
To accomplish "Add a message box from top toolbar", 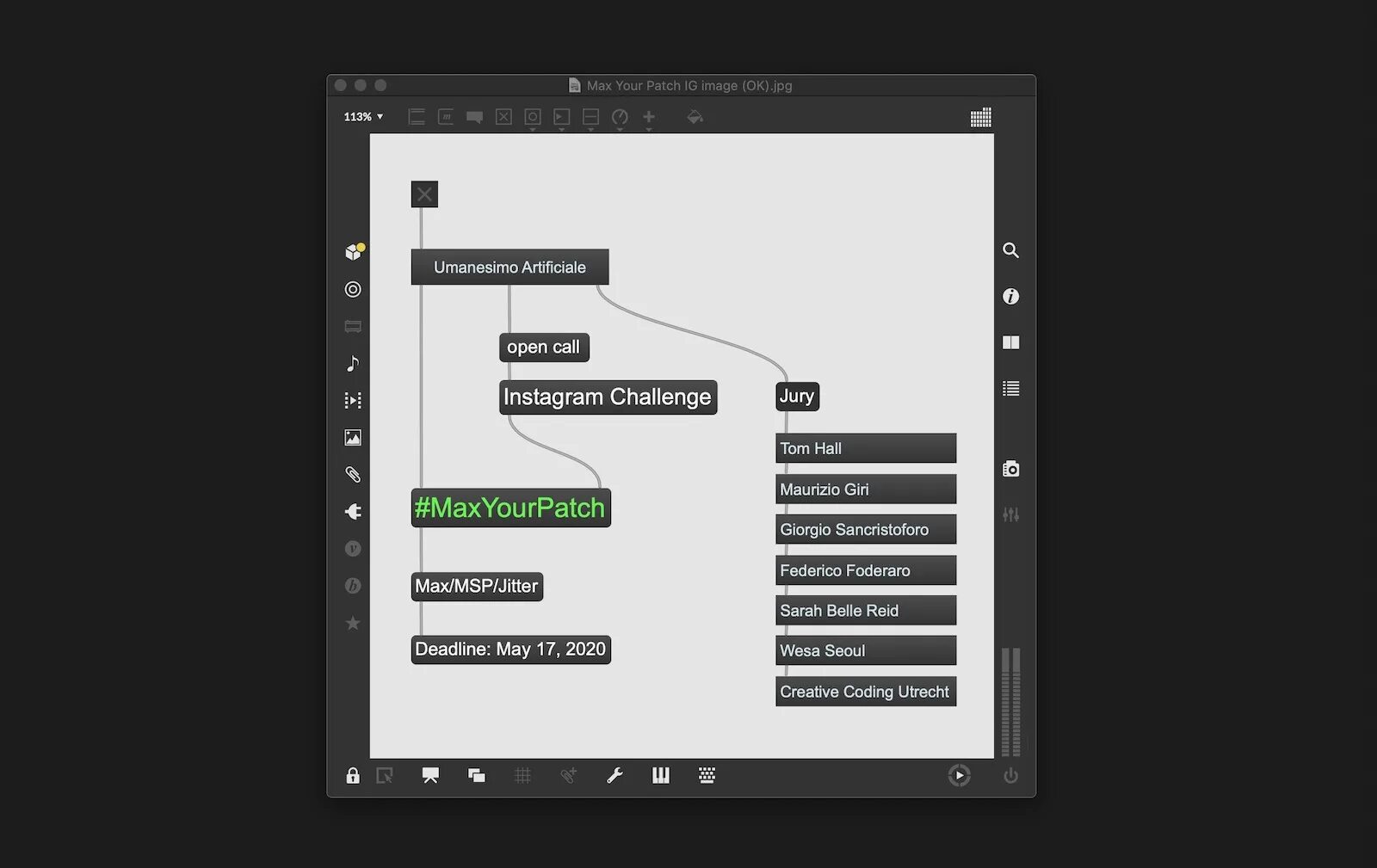I will (x=446, y=117).
